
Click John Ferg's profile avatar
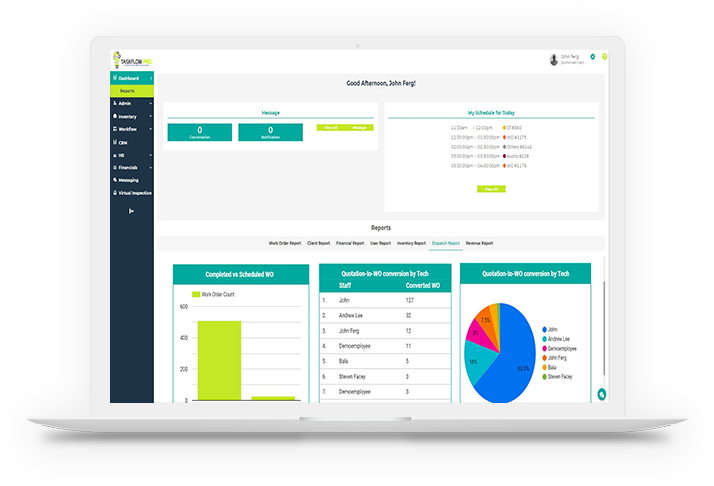(554, 58)
